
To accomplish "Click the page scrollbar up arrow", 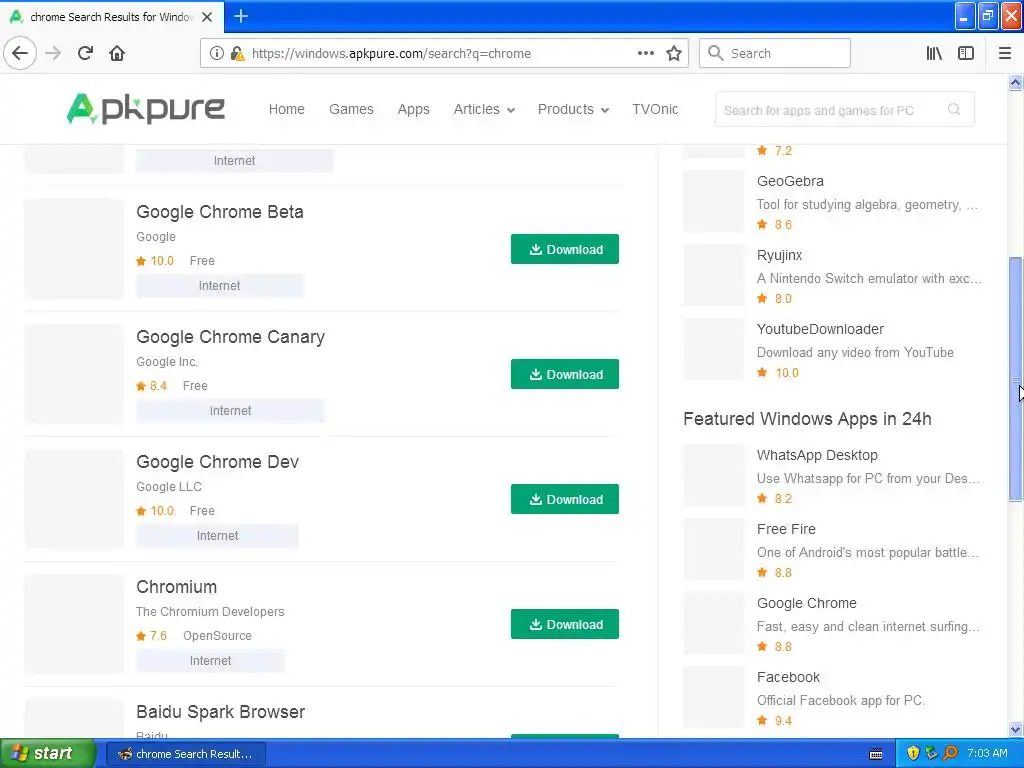I will click(x=1015, y=82).
